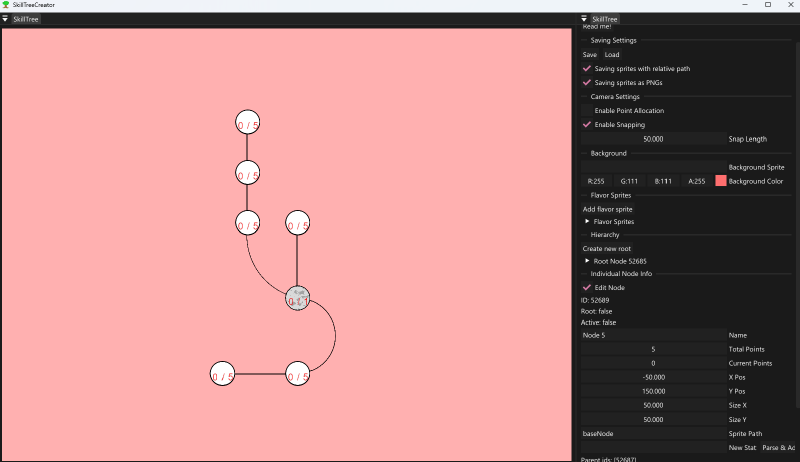Click the SkillTreeCreator app icon in title bar

click(x=6, y=5)
